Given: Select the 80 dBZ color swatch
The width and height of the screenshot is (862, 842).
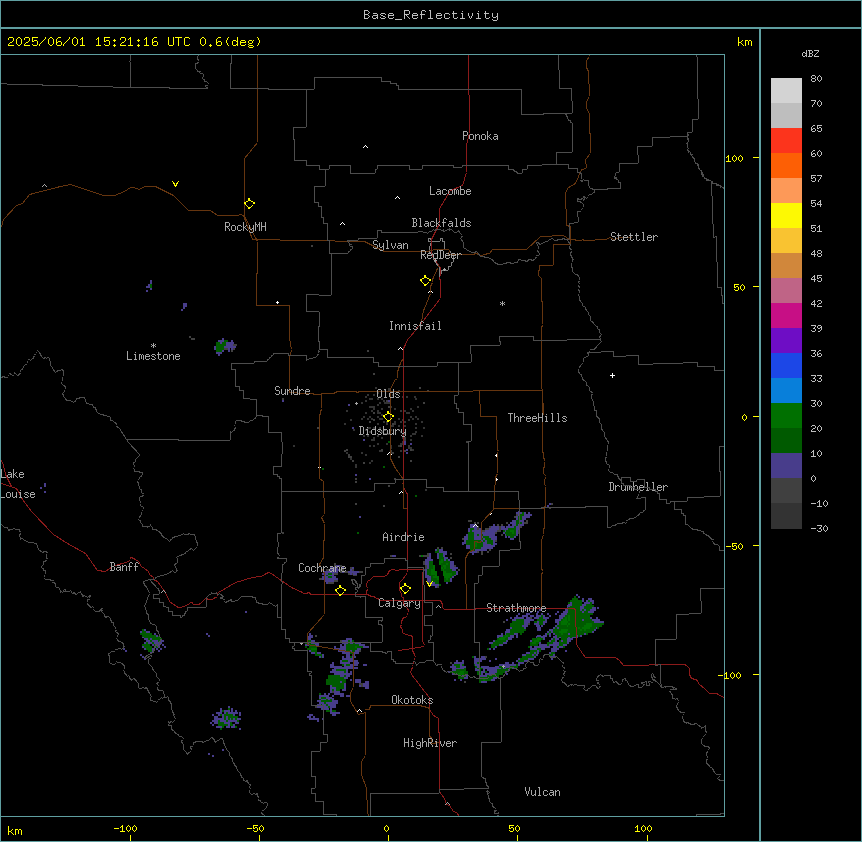Looking at the screenshot, I should (x=786, y=91).
